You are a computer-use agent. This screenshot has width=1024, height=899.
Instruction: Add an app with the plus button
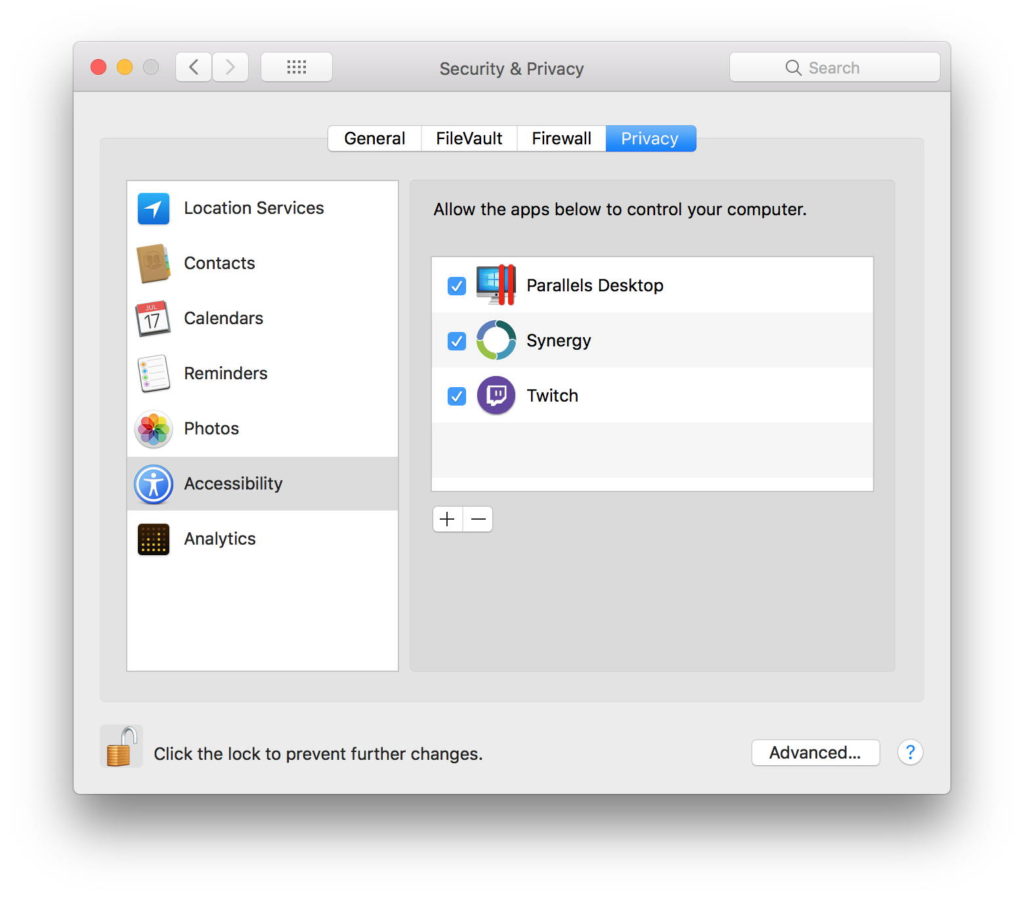(447, 519)
